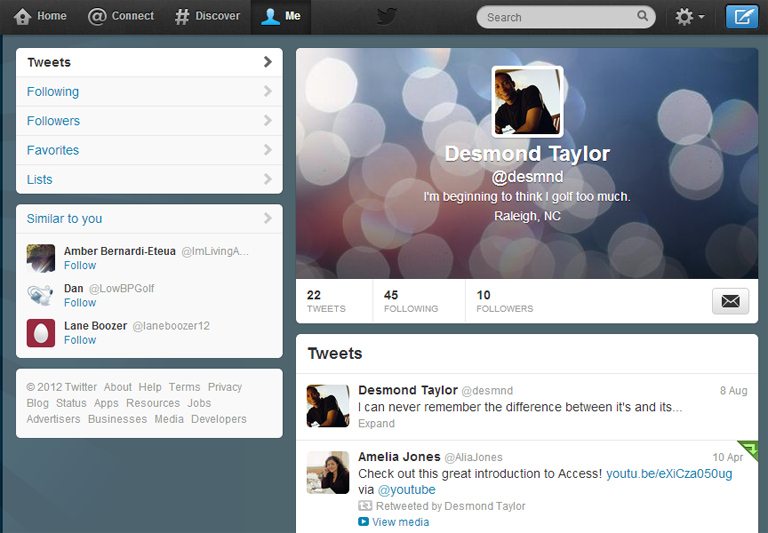Go to the Home tab
The image size is (768, 533).
tap(40, 17)
